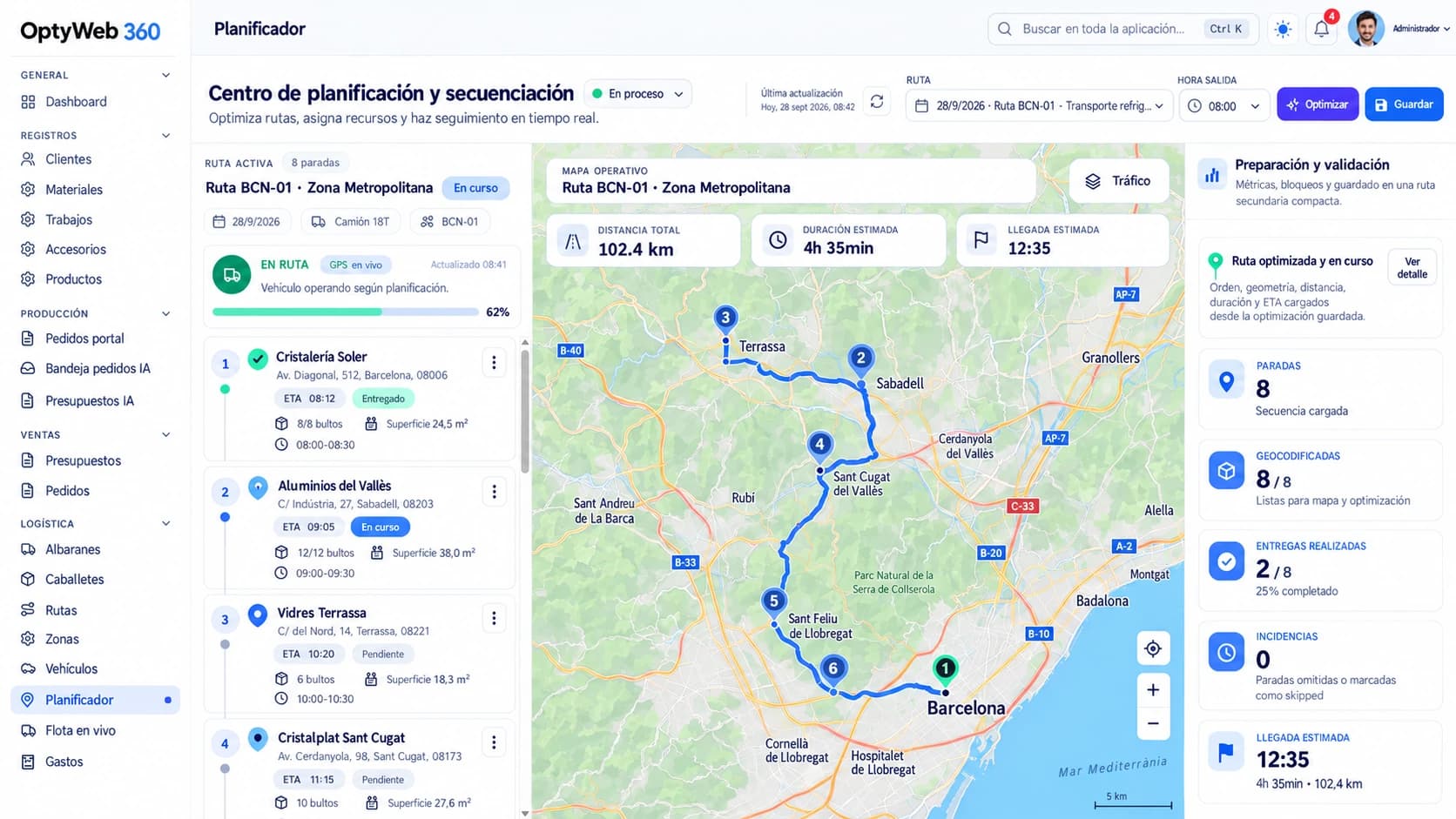The height and width of the screenshot is (819, 1456).
Task: Click the Camión 18T chip
Action: 350,222
